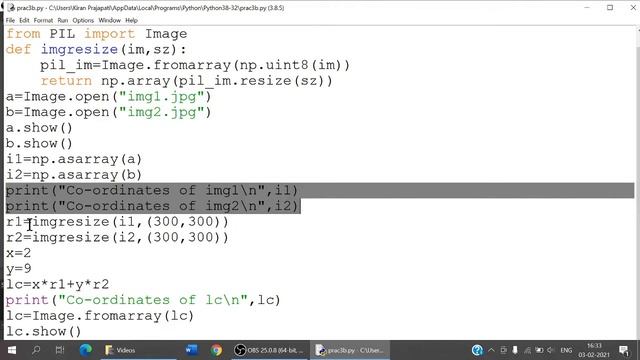Click on 'x=2' line
Screen dimensions: 640x360
click(x=18, y=253)
